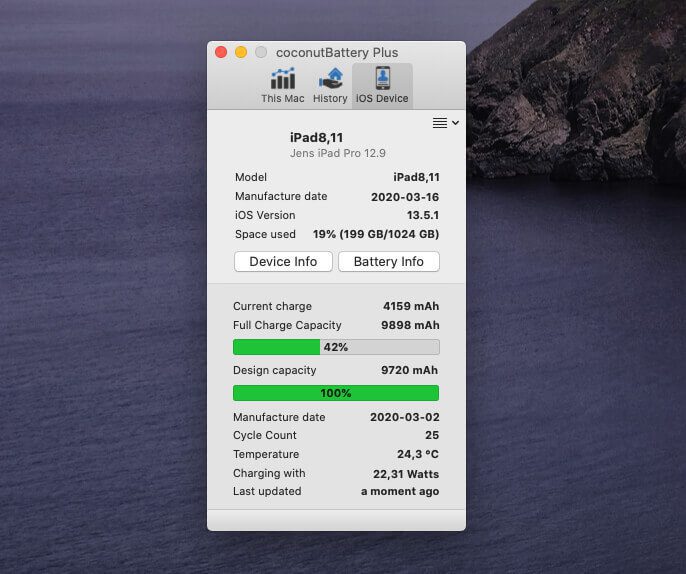
Task: Click the 42% current charge progress bar
Action: (x=336, y=347)
